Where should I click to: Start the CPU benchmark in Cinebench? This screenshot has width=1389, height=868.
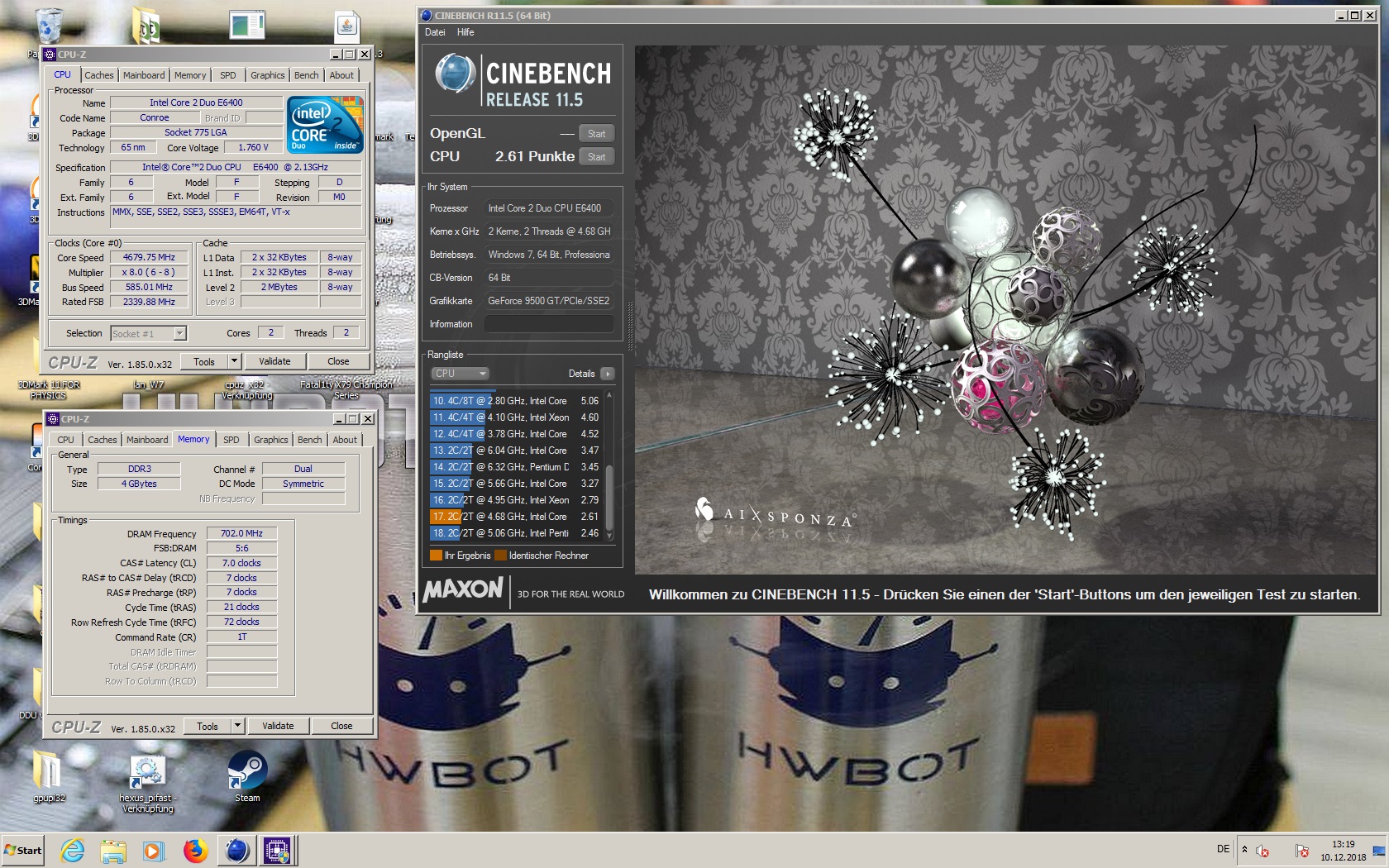coord(596,157)
